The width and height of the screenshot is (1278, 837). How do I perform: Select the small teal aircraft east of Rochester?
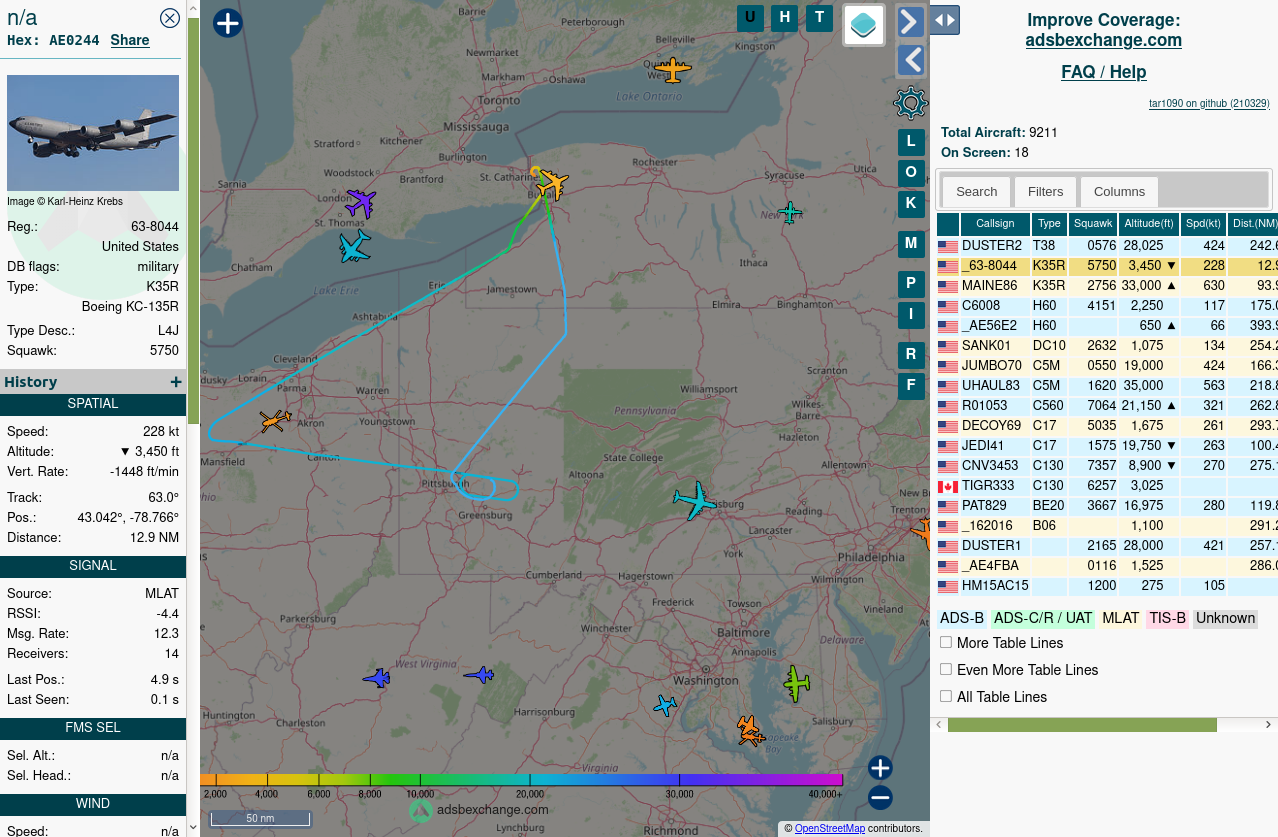pos(790,213)
